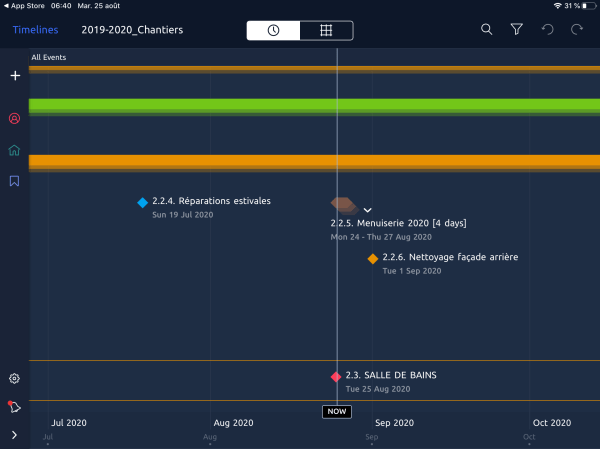The height and width of the screenshot is (449, 600).
Task: Expand the left sidebar with chevron
Action: (x=14, y=434)
